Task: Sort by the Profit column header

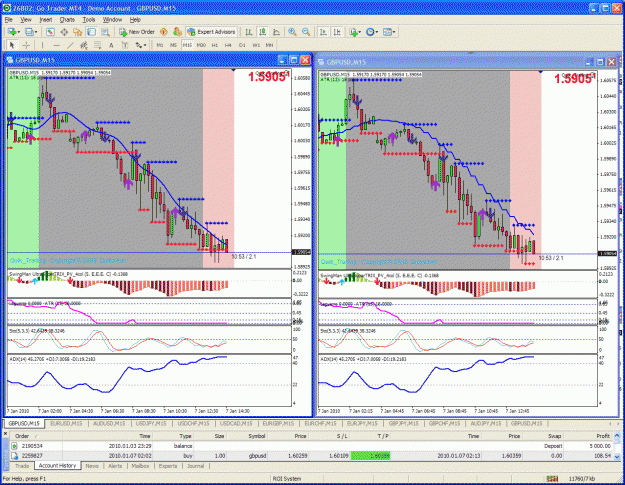Action: (589, 436)
